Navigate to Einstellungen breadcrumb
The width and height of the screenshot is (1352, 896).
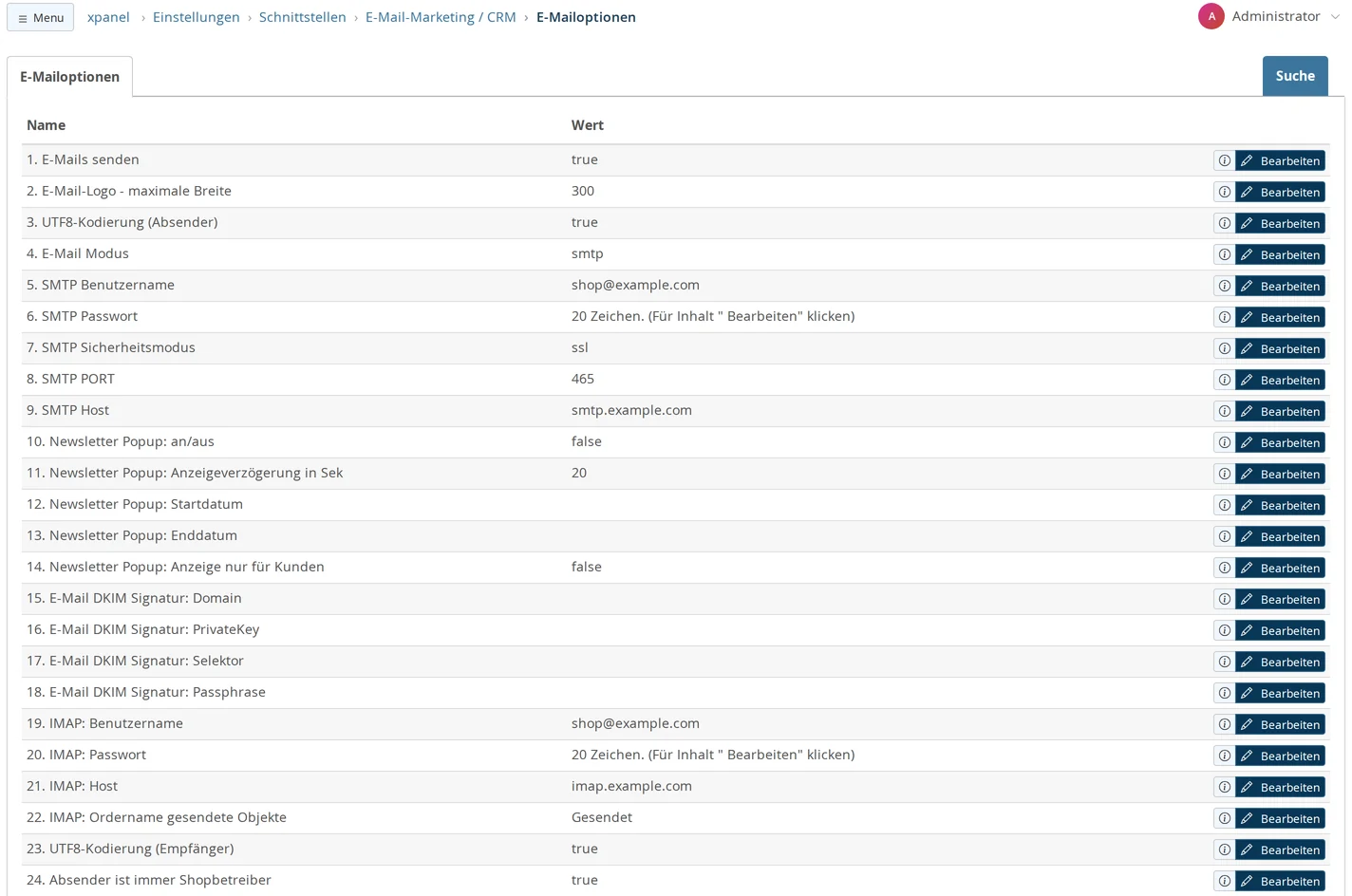point(197,17)
